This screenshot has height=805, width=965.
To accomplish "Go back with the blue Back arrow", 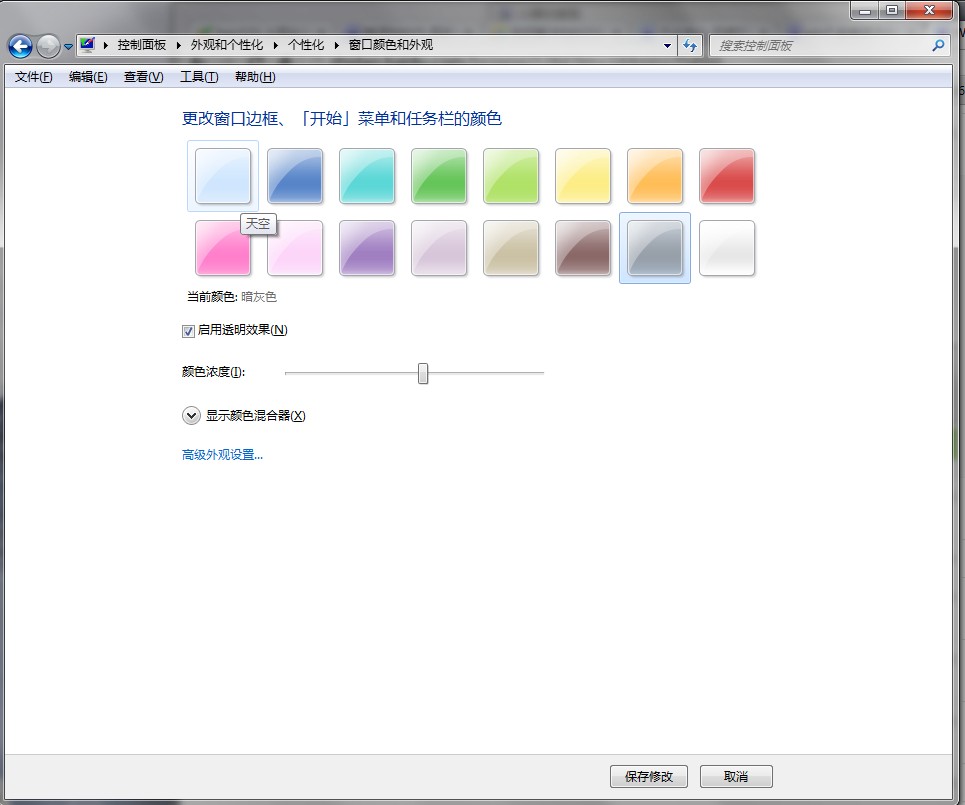I will tap(20, 46).
